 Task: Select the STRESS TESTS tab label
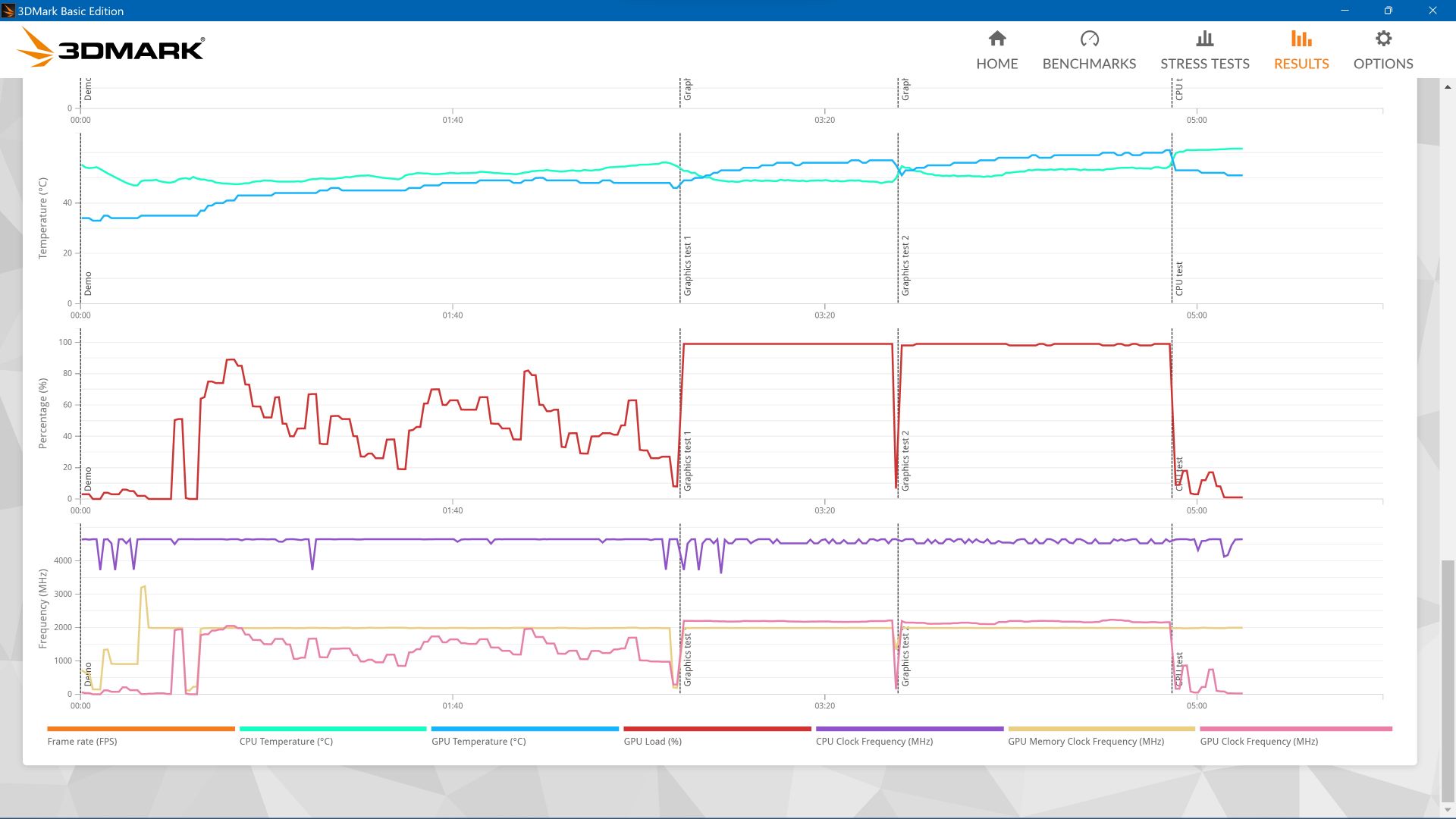click(x=1204, y=64)
